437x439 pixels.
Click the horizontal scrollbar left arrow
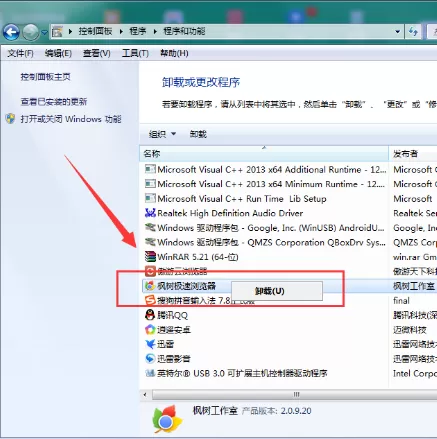click(x=145, y=395)
